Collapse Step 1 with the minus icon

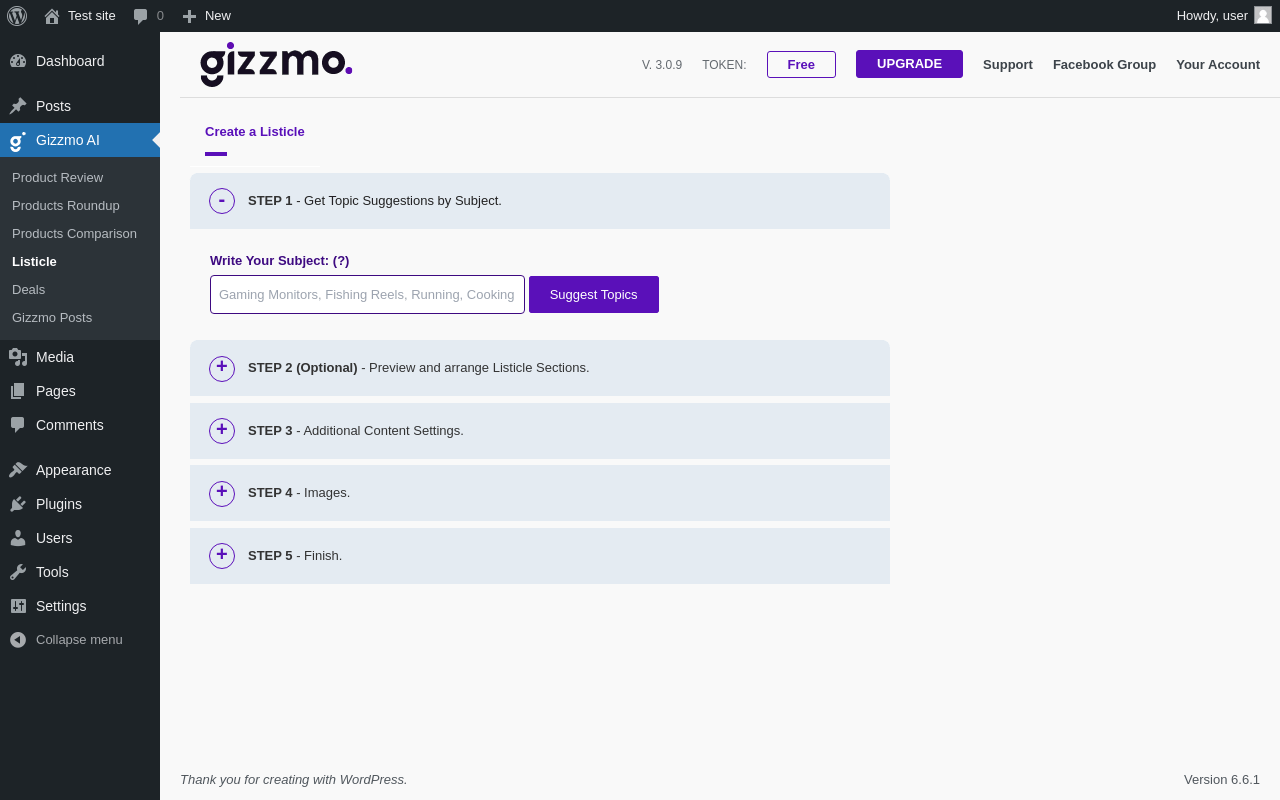click(222, 201)
